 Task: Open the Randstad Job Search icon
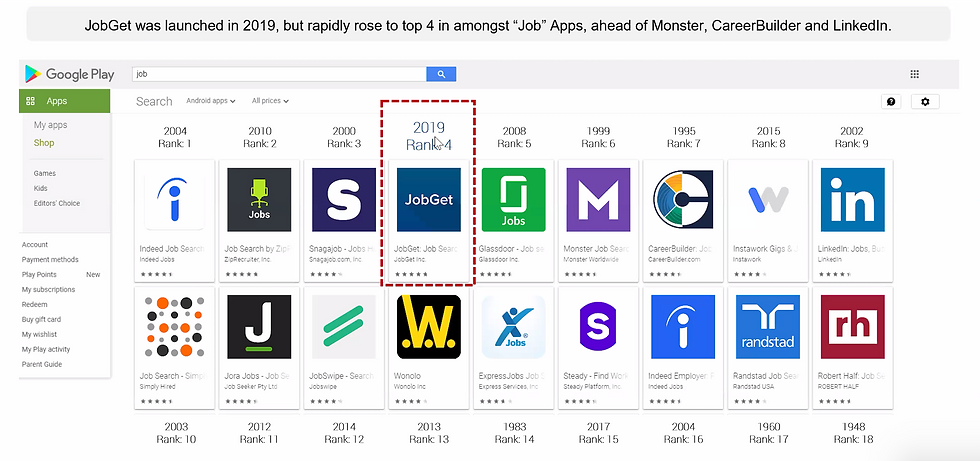[768, 327]
